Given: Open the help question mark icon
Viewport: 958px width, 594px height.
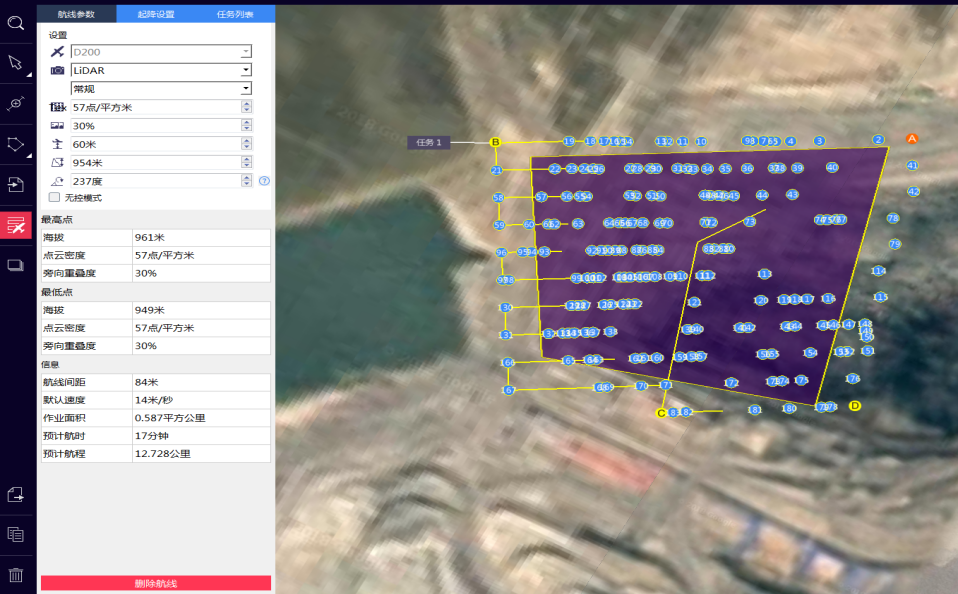Looking at the screenshot, I should (x=264, y=181).
